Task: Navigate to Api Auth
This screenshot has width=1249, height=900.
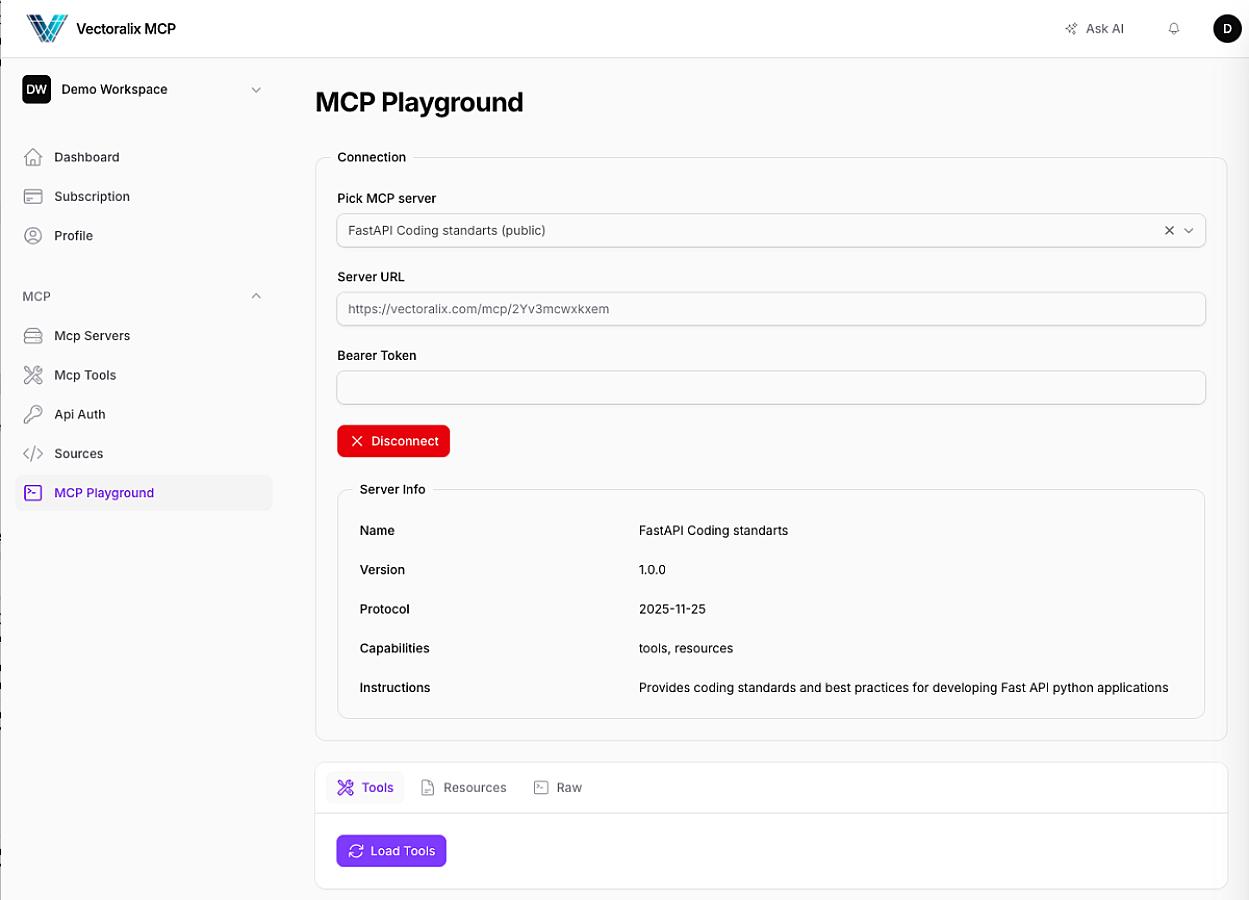Action: [144, 414]
